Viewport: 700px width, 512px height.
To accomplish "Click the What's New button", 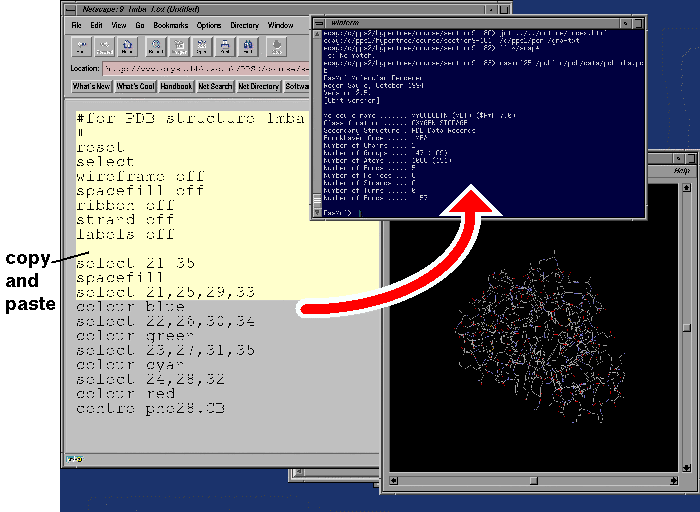I will 90,87.
